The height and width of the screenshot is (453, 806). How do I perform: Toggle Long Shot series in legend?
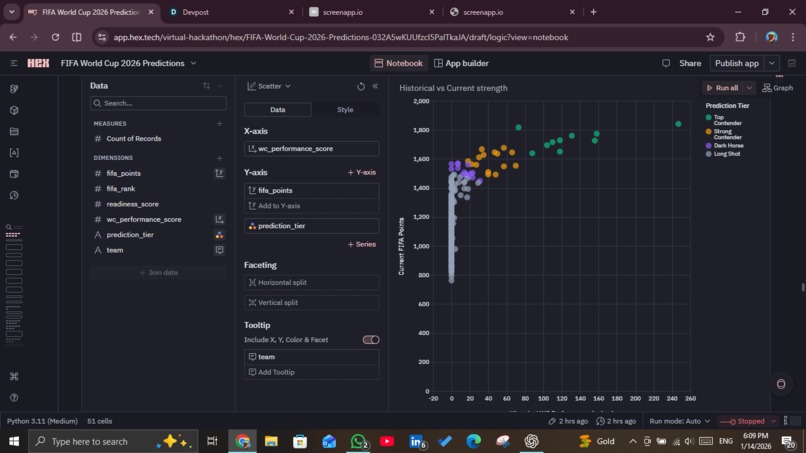(723, 154)
